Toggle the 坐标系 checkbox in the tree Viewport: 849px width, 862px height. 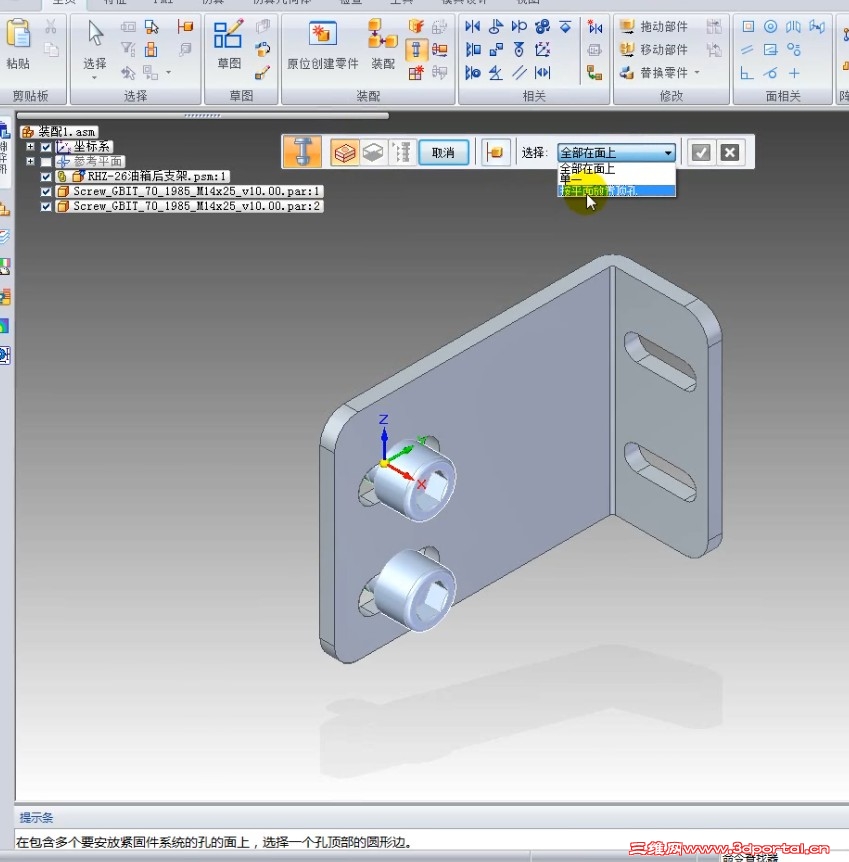click(x=46, y=147)
